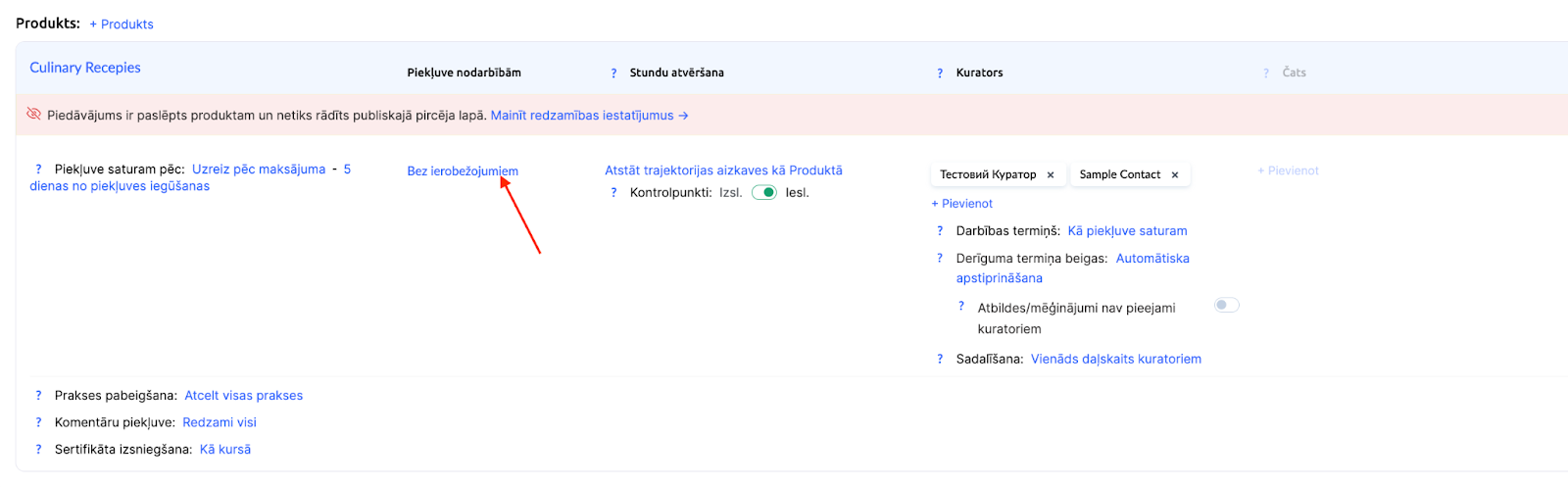1568x487 pixels.
Task: Toggle the Kontrolpunkti switch
Action: tap(764, 193)
